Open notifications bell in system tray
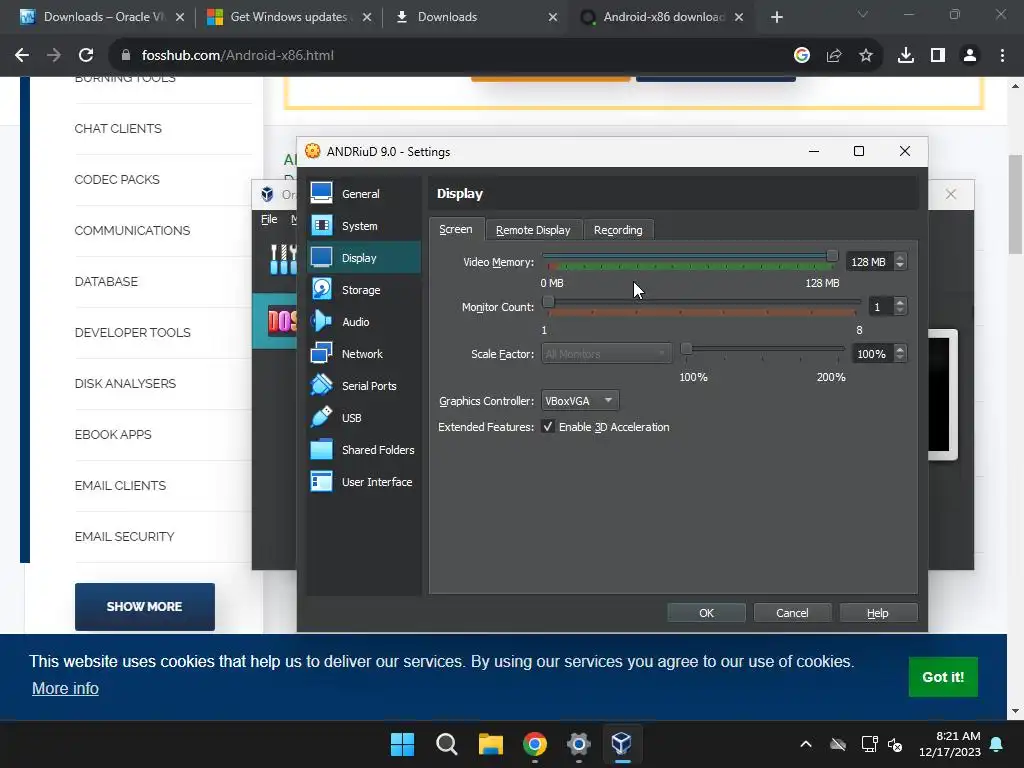1024x768 pixels. click(x=997, y=744)
